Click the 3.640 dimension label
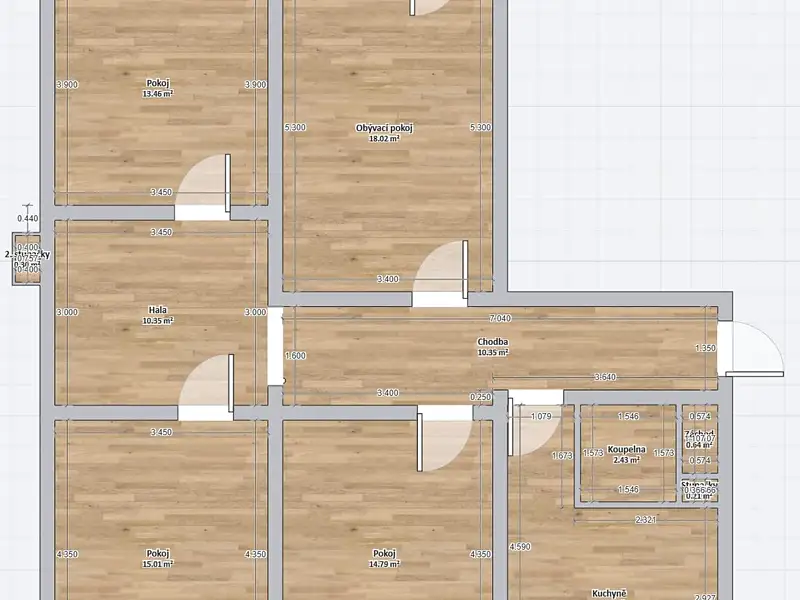This screenshot has width=800, height=600. point(605,377)
